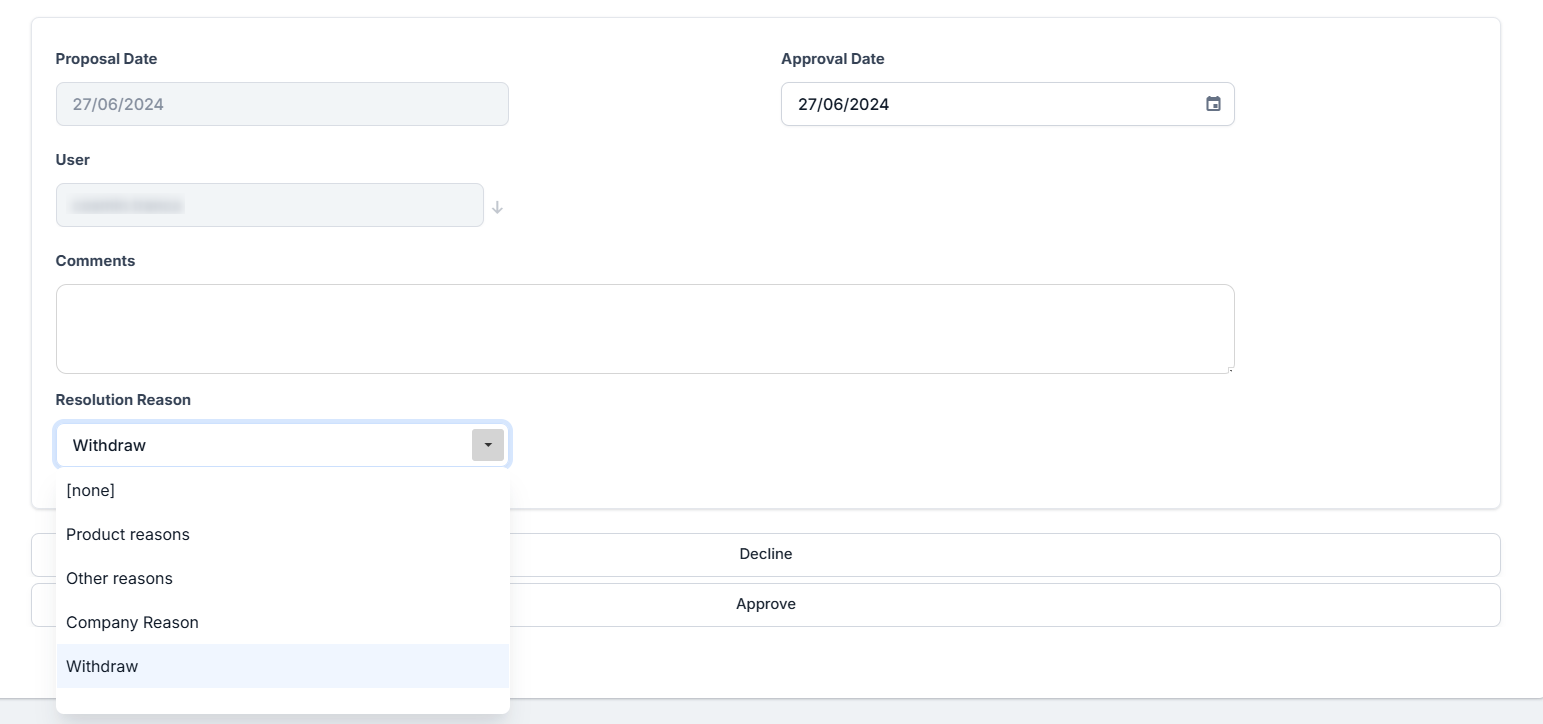Click the Resolution Reason label

pos(123,399)
